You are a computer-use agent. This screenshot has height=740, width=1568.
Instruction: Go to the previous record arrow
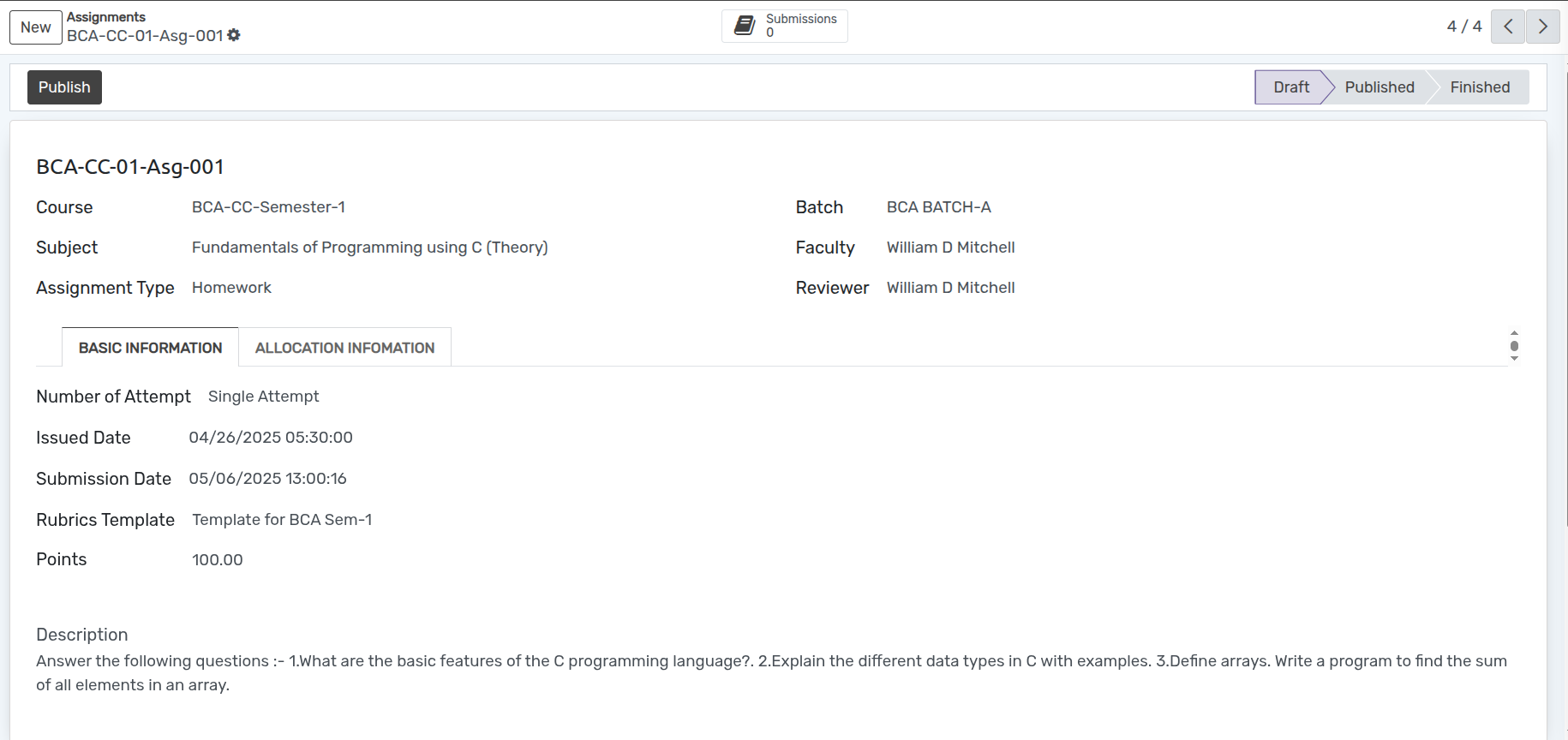[1508, 27]
